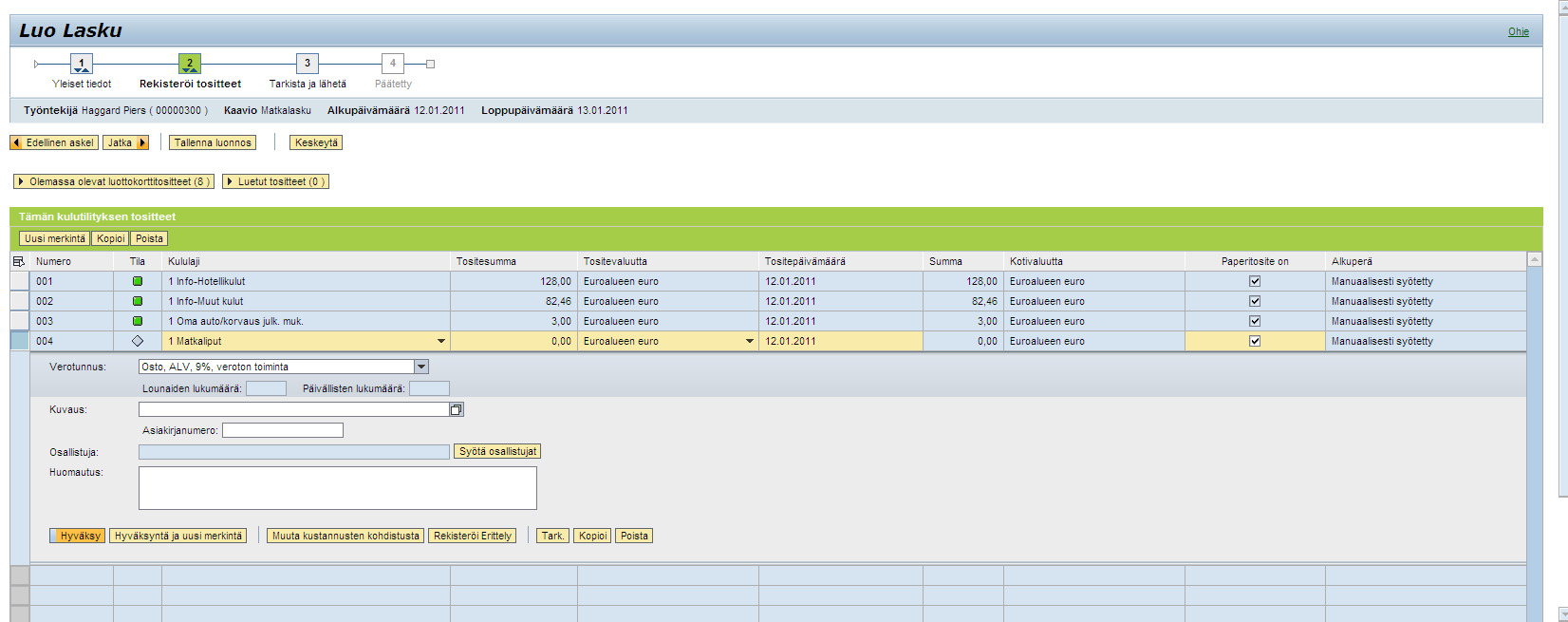The height and width of the screenshot is (622, 1568).
Task: Click the Asiakirjanumero input field
Action: [283, 430]
